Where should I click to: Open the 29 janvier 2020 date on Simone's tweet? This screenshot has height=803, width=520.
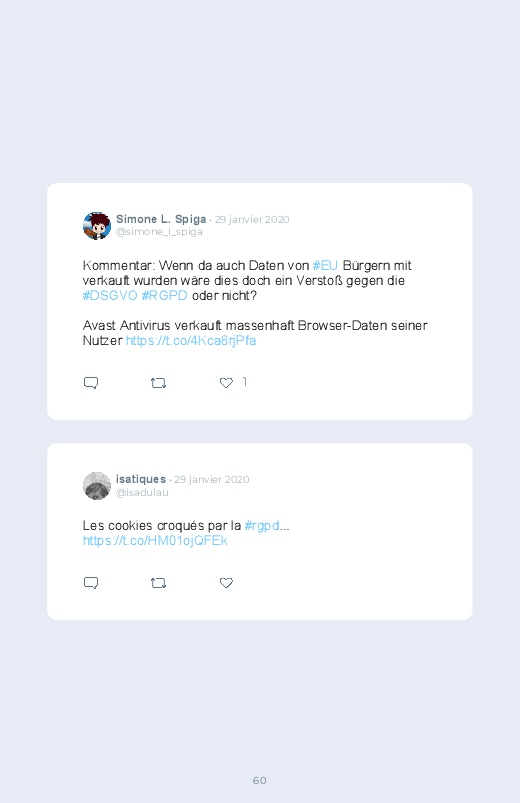(252, 219)
